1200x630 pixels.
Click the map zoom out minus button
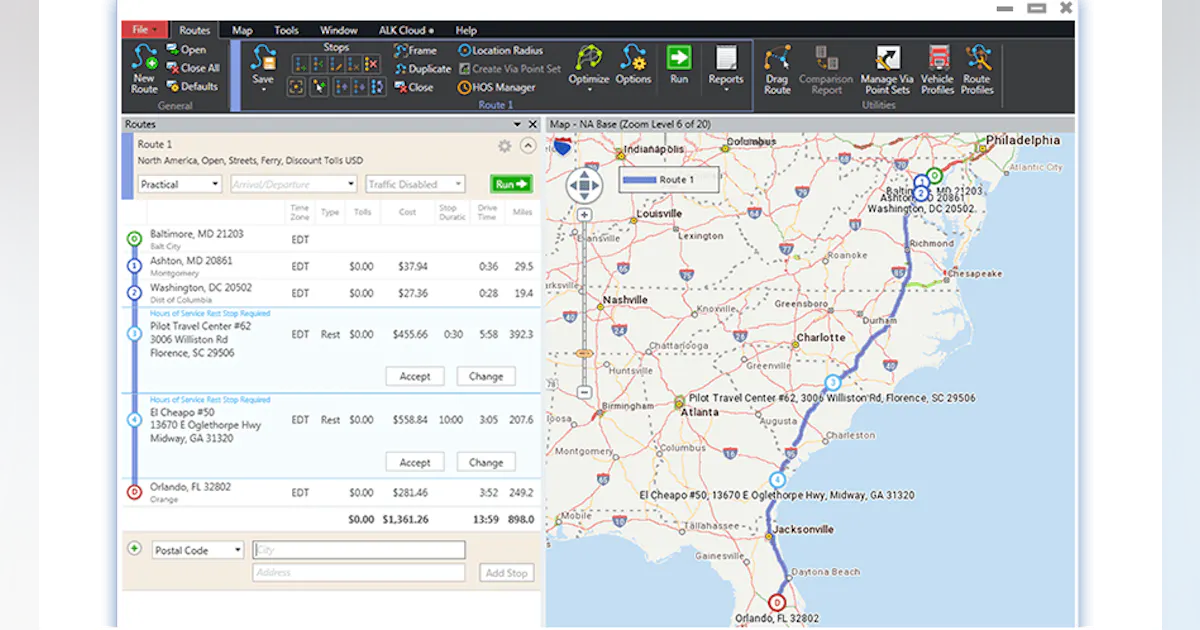pyautogui.click(x=584, y=393)
